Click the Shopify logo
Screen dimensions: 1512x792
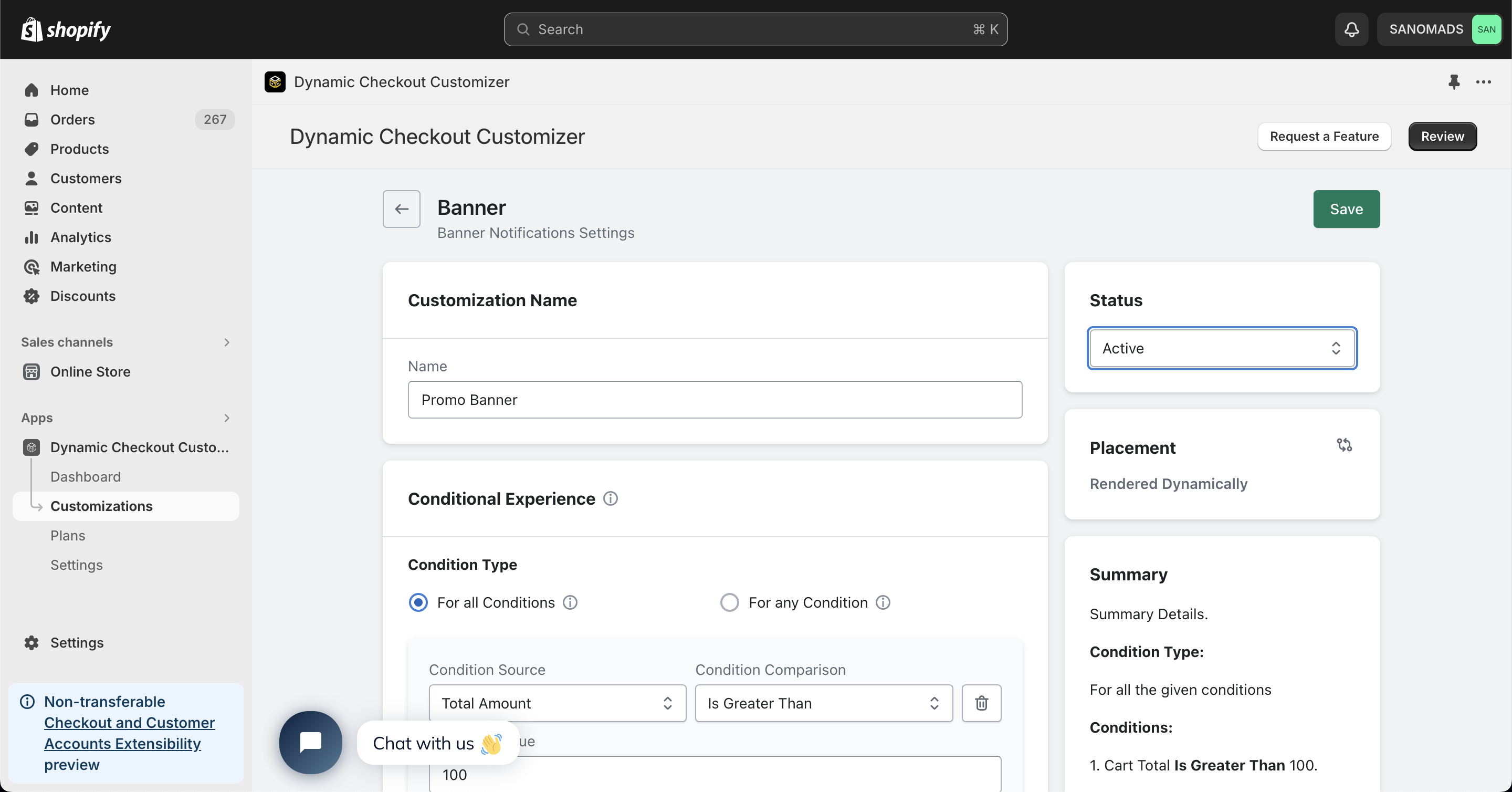pos(66,29)
